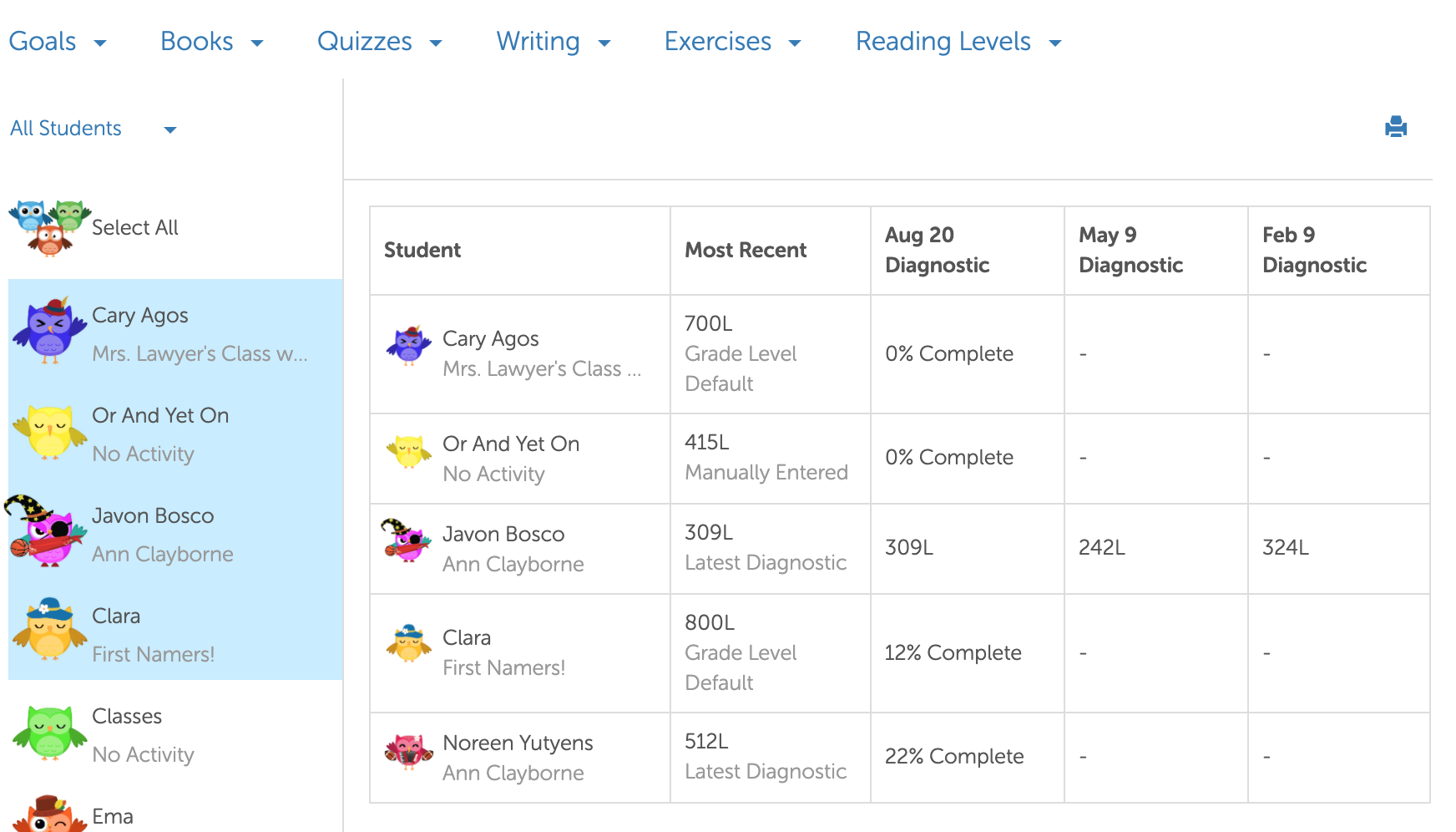Click the Select All owls icon

49,227
